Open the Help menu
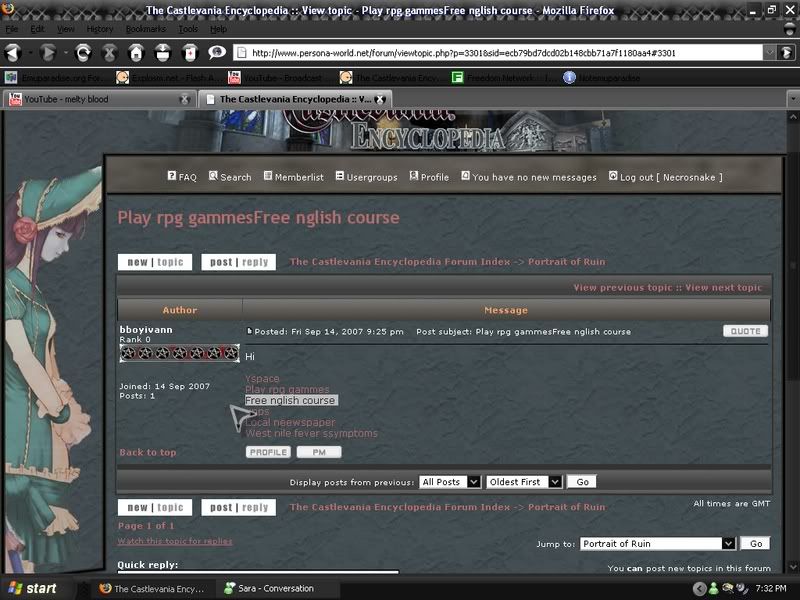 click(218, 29)
